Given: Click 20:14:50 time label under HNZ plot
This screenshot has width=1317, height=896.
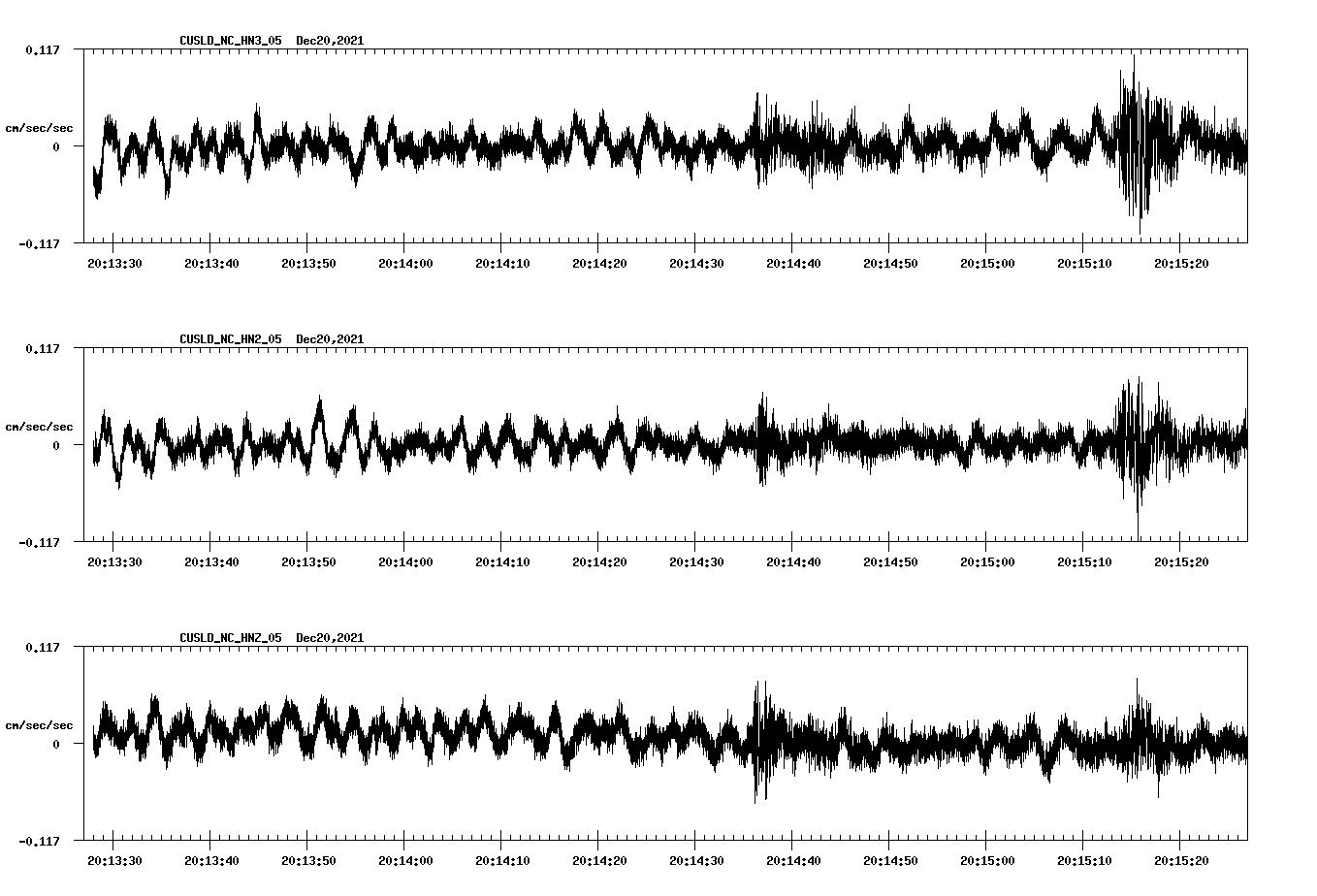Looking at the screenshot, I should pos(890,860).
